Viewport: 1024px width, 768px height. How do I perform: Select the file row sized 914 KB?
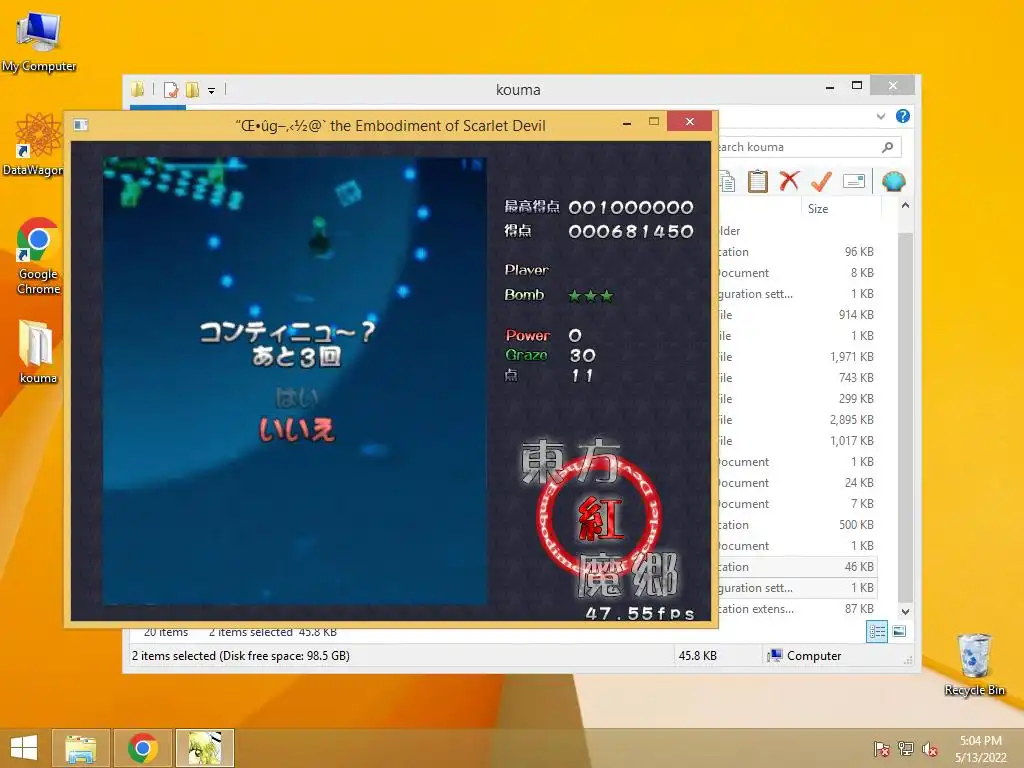tap(797, 315)
